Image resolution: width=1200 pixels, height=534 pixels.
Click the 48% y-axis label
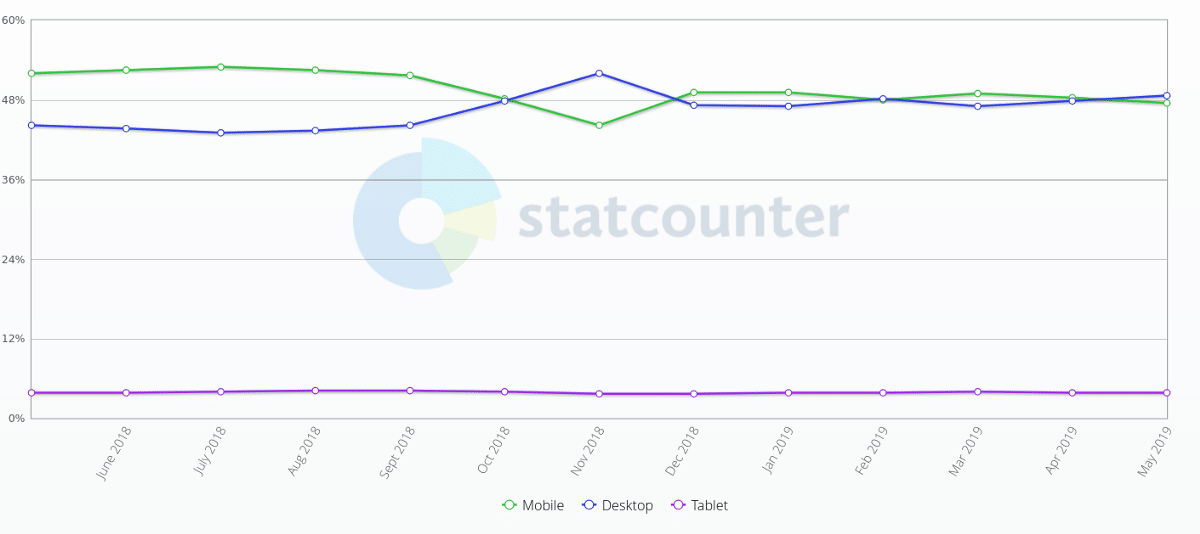[14, 100]
